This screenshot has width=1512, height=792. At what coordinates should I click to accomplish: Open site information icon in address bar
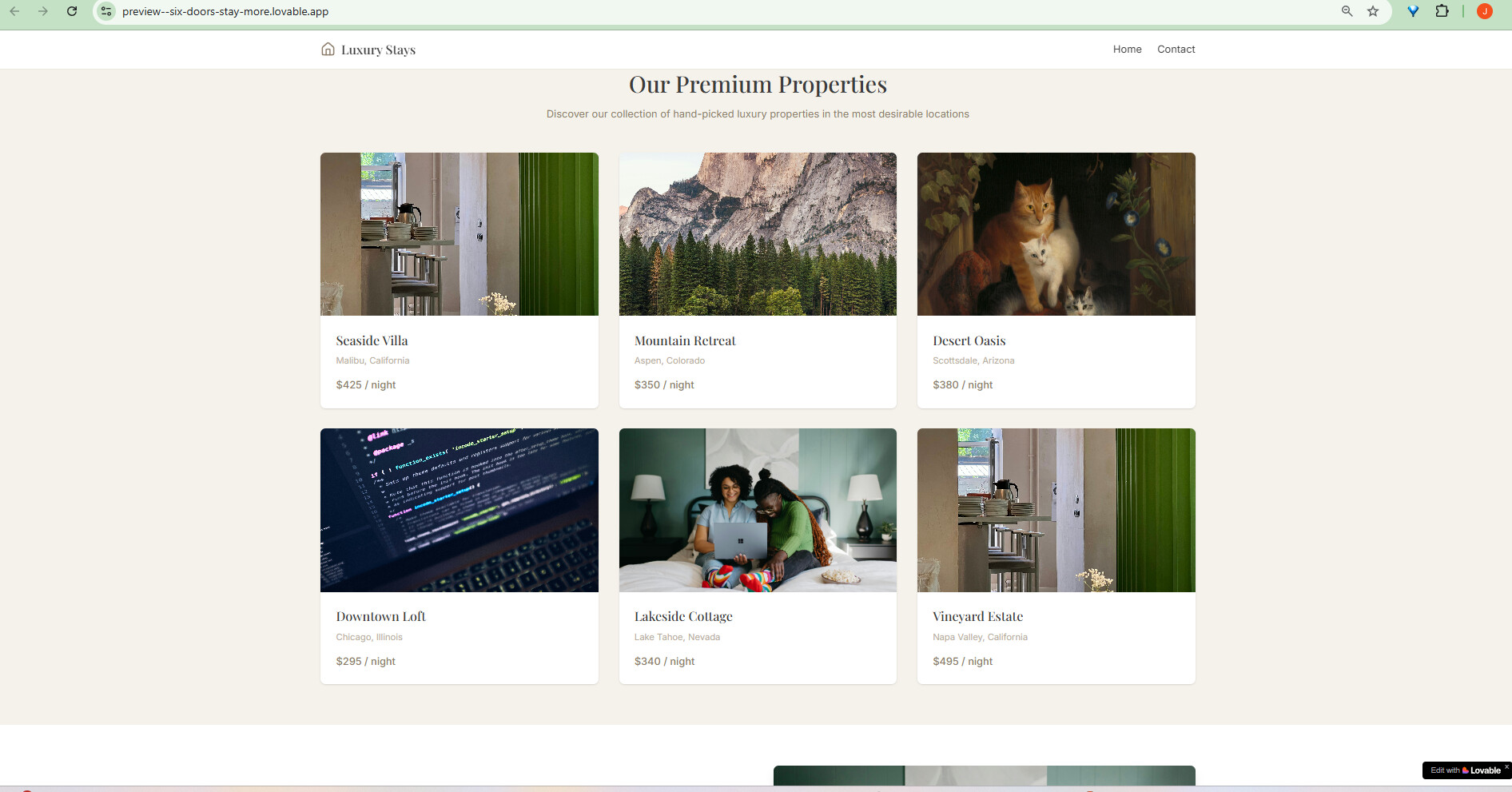[106, 11]
